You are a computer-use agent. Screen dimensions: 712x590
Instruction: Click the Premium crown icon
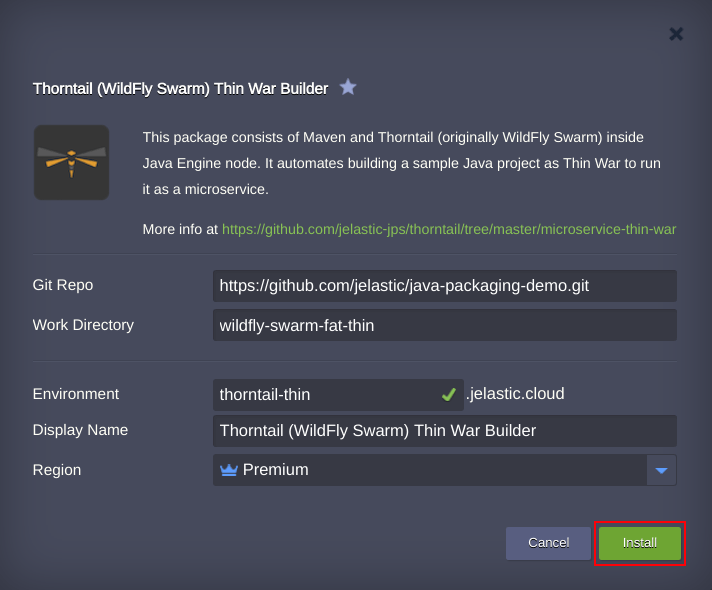click(x=229, y=470)
